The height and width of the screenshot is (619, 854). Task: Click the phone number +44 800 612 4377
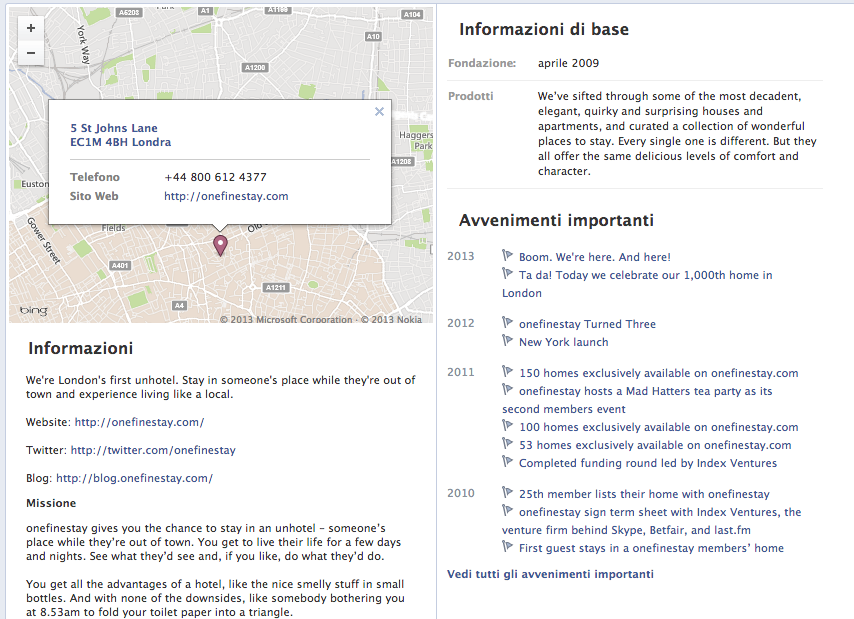tap(216, 177)
